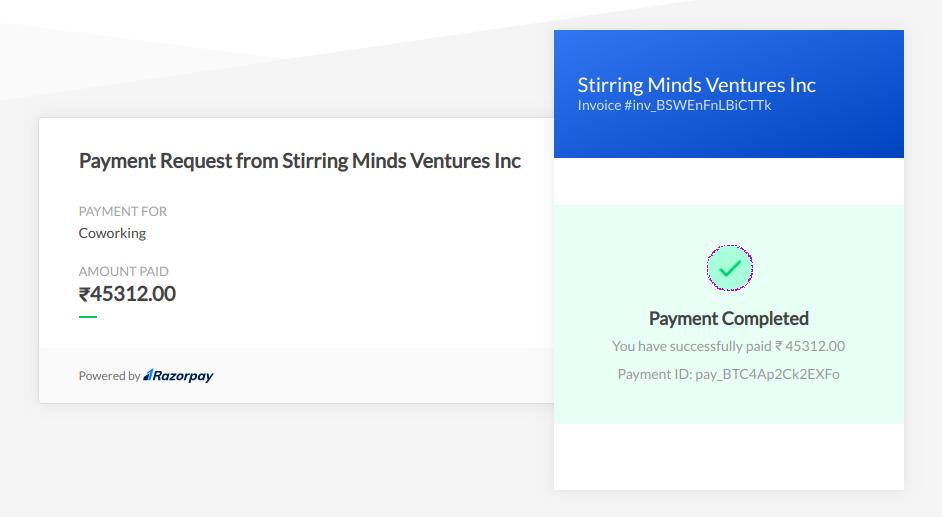Select the 45312.00 amount paid value
The width and height of the screenshot is (942, 517).
pyautogui.click(x=133, y=294)
